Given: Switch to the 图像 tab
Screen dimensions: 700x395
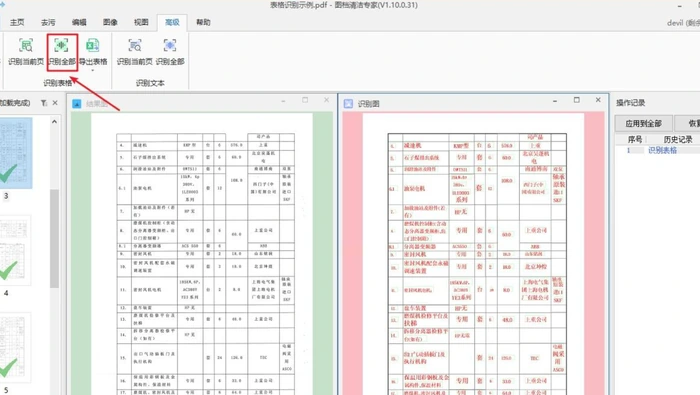Looking at the screenshot, I should pos(110,22).
